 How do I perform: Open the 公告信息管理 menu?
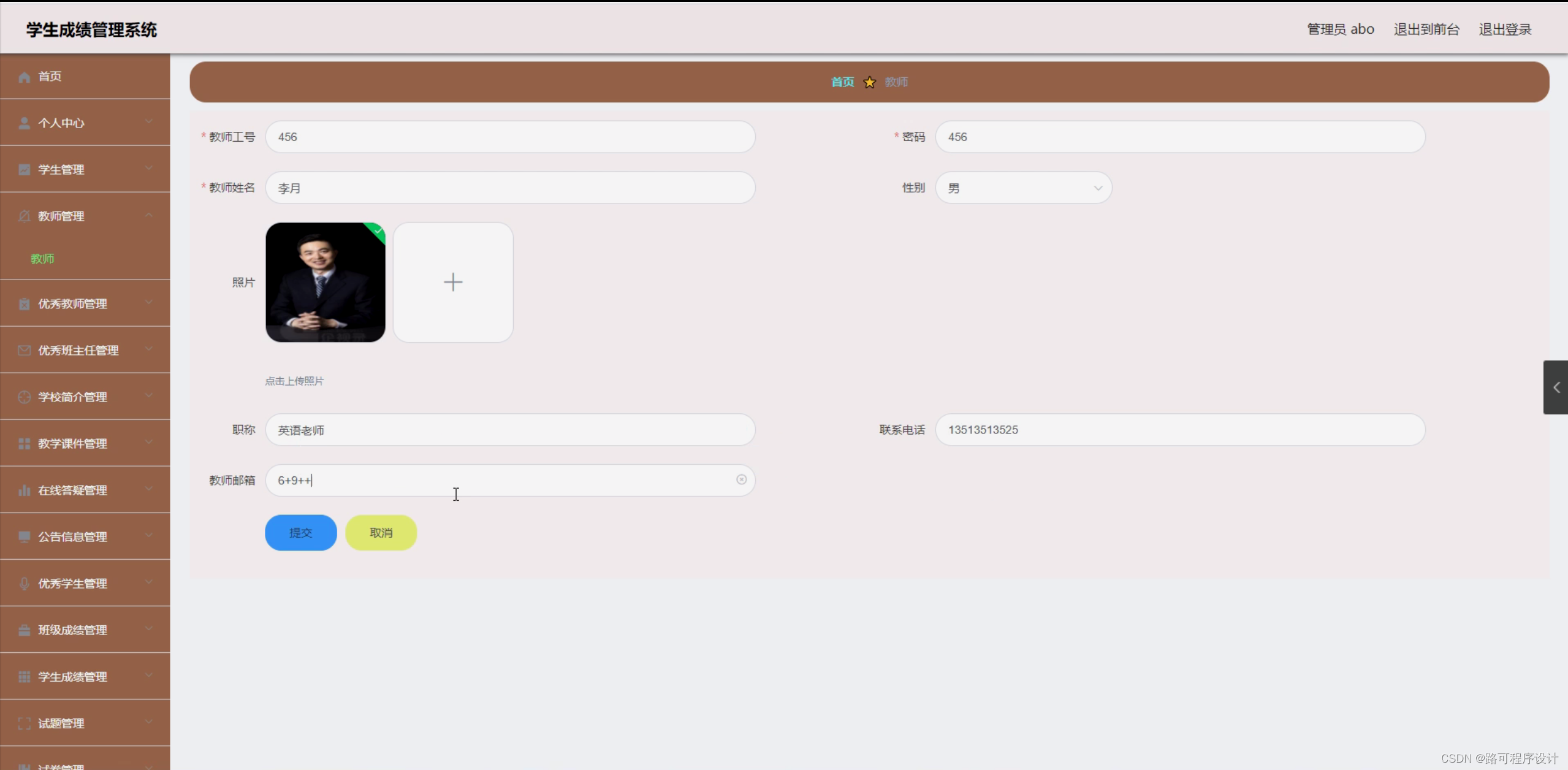[72, 537]
